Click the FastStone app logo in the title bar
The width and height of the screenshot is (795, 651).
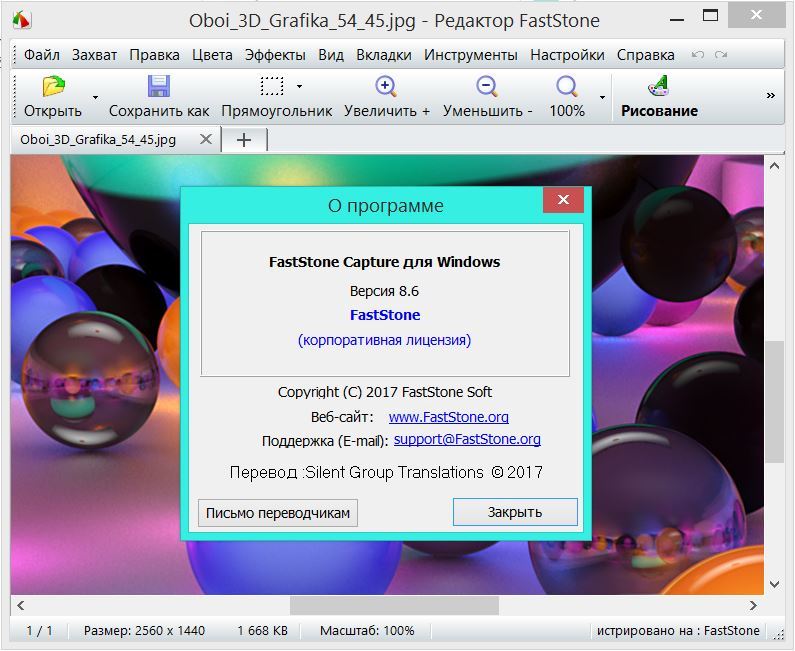(x=22, y=20)
